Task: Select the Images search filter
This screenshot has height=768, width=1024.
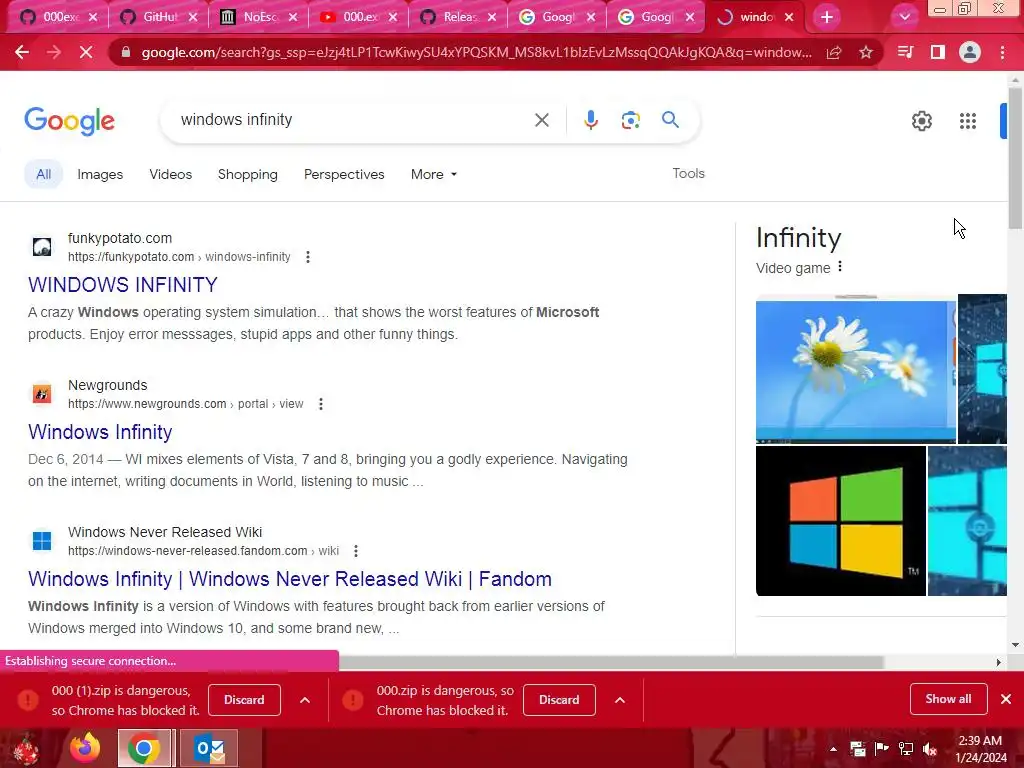Action: click(100, 174)
